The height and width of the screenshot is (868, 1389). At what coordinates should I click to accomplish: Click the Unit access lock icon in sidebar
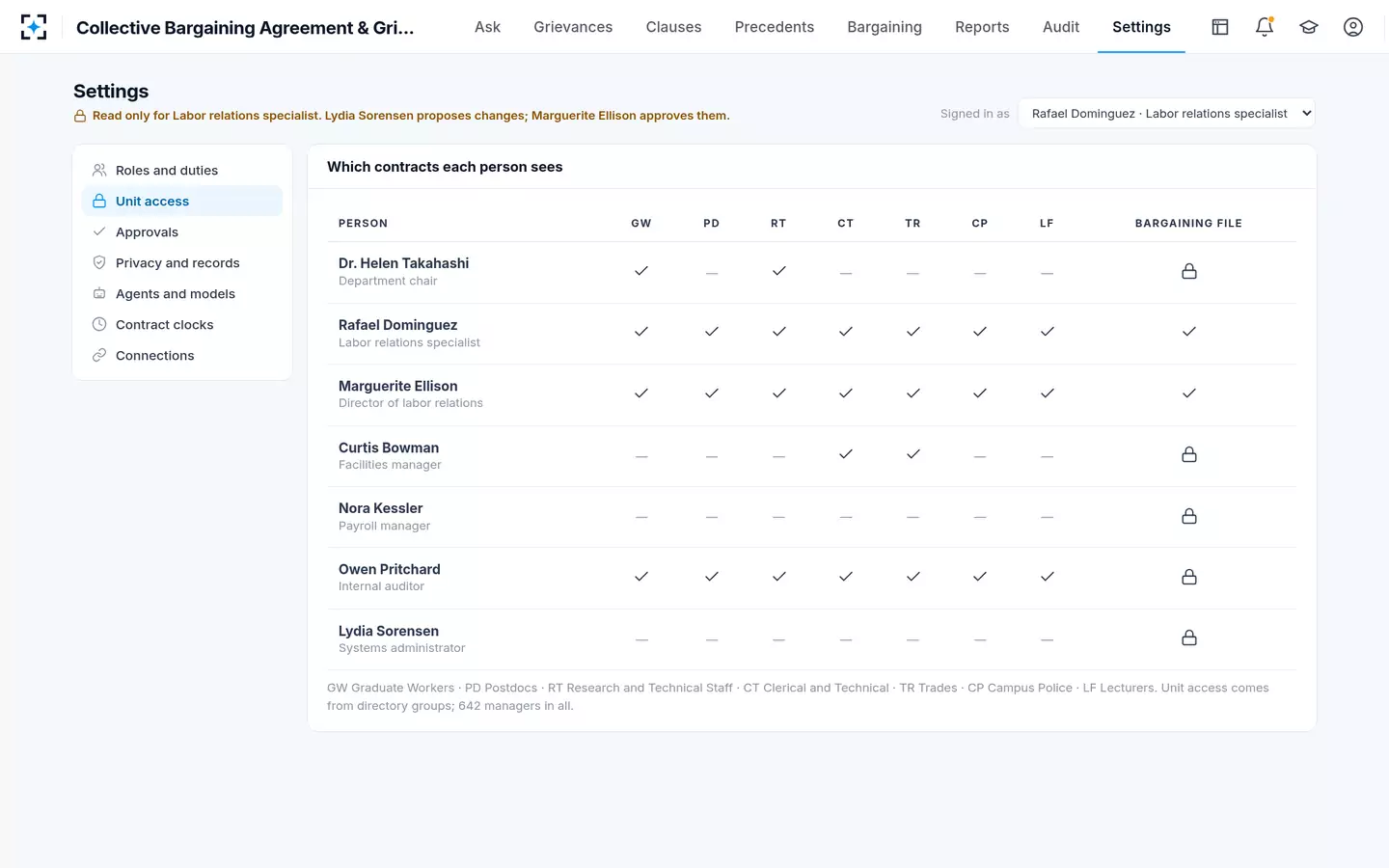pyautogui.click(x=99, y=201)
